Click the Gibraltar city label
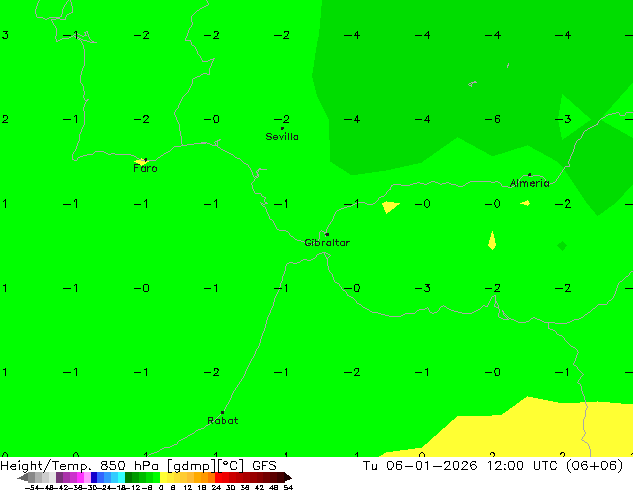The height and width of the screenshot is (490, 634). click(x=327, y=243)
